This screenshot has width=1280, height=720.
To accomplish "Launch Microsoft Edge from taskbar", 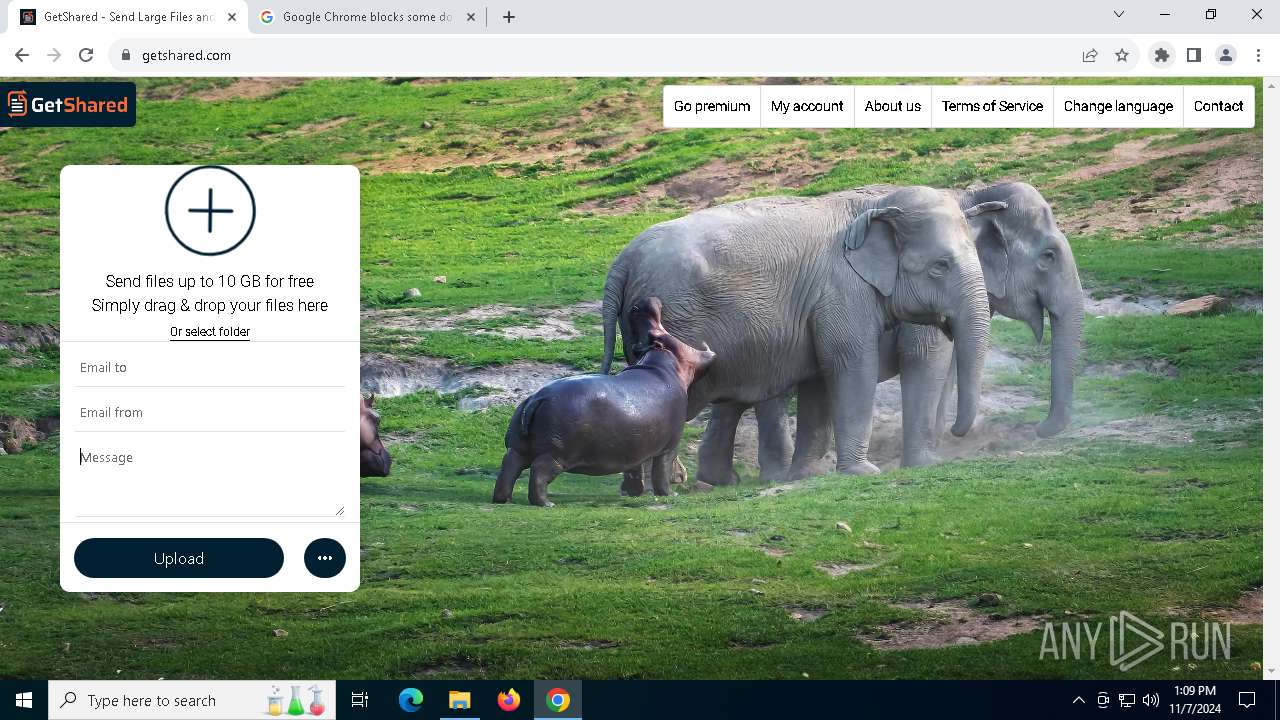I will (x=411, y=700).
